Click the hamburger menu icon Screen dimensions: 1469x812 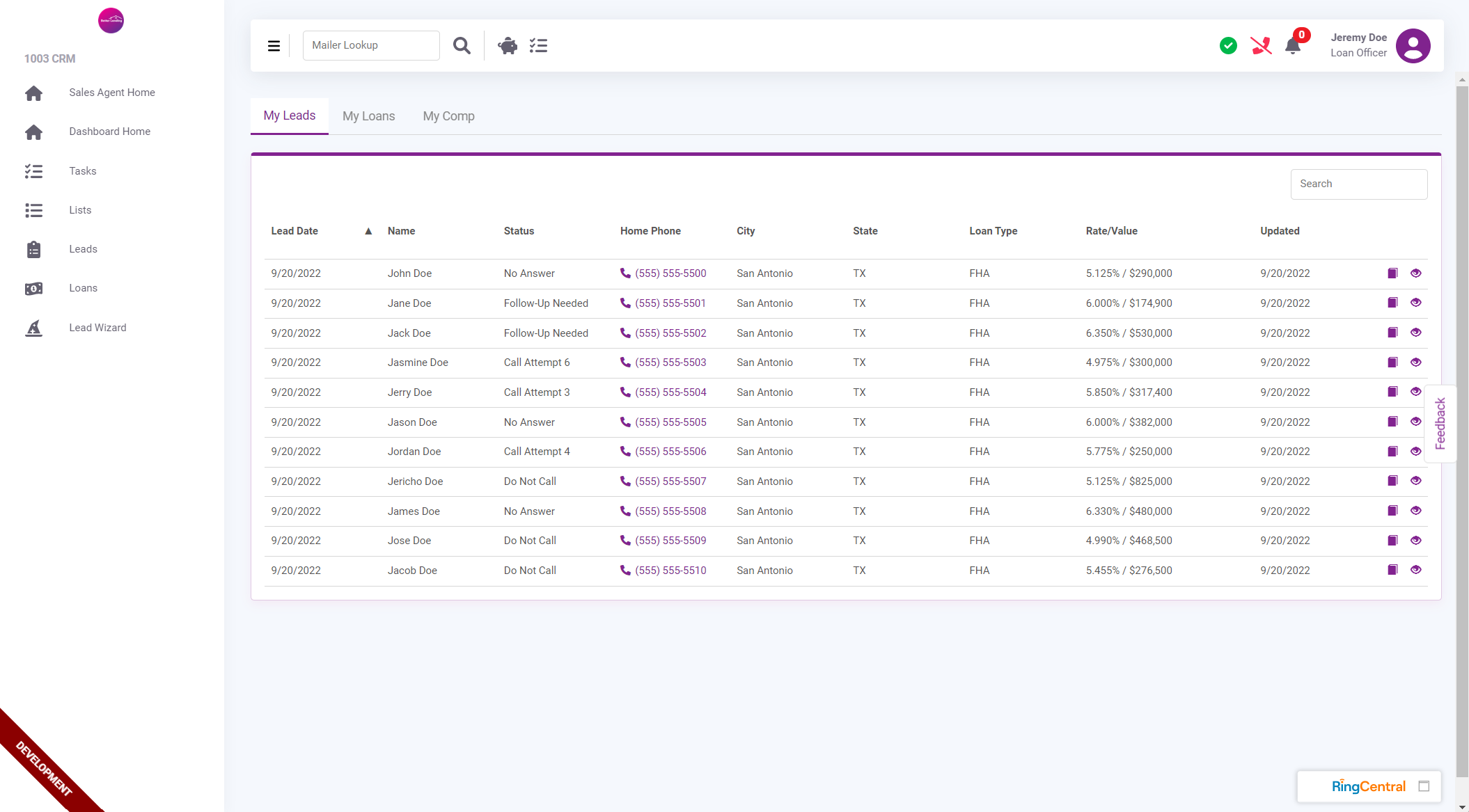(x=274, y=46)
